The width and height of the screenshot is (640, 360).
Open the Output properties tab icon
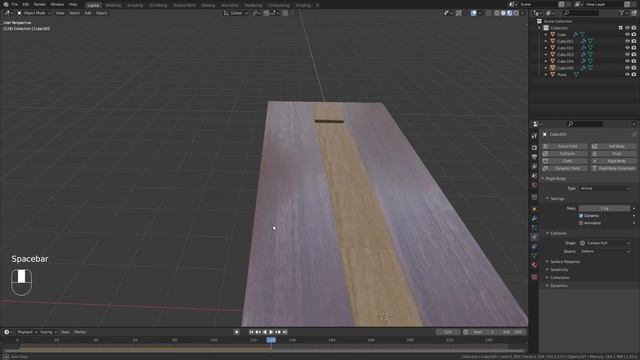[534, 157]
